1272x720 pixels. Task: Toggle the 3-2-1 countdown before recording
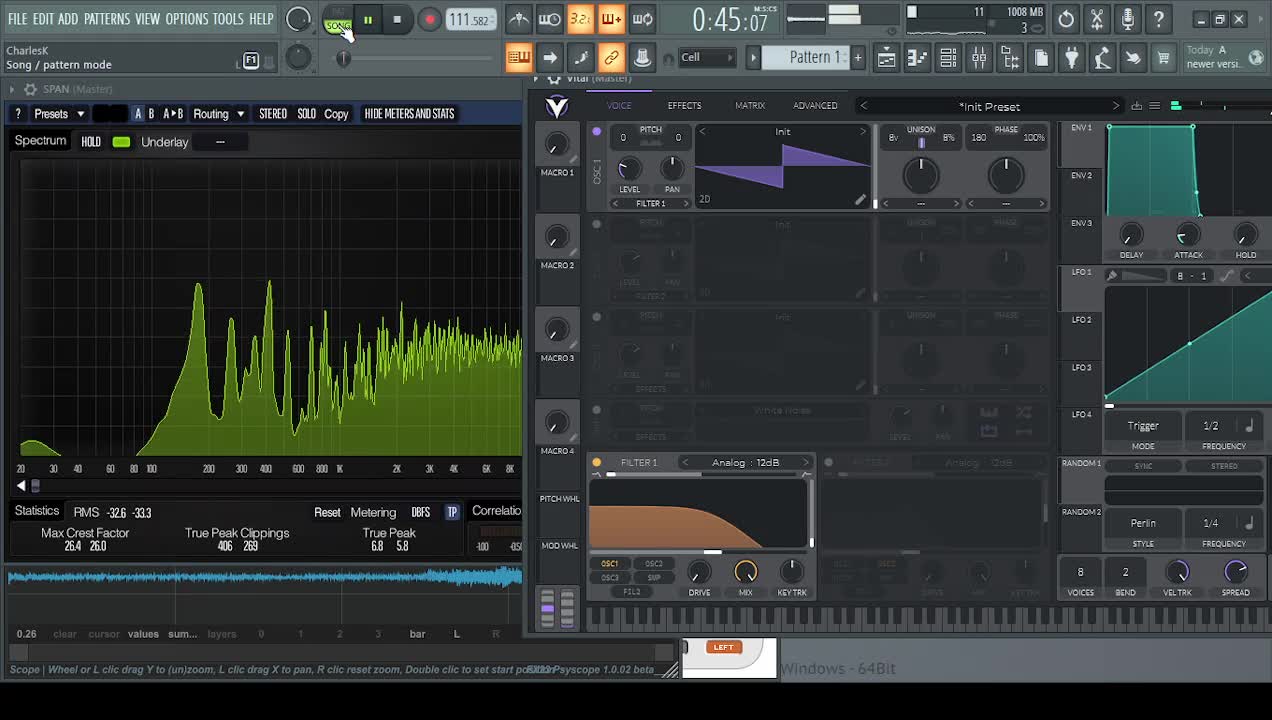(x=581, y=19)
